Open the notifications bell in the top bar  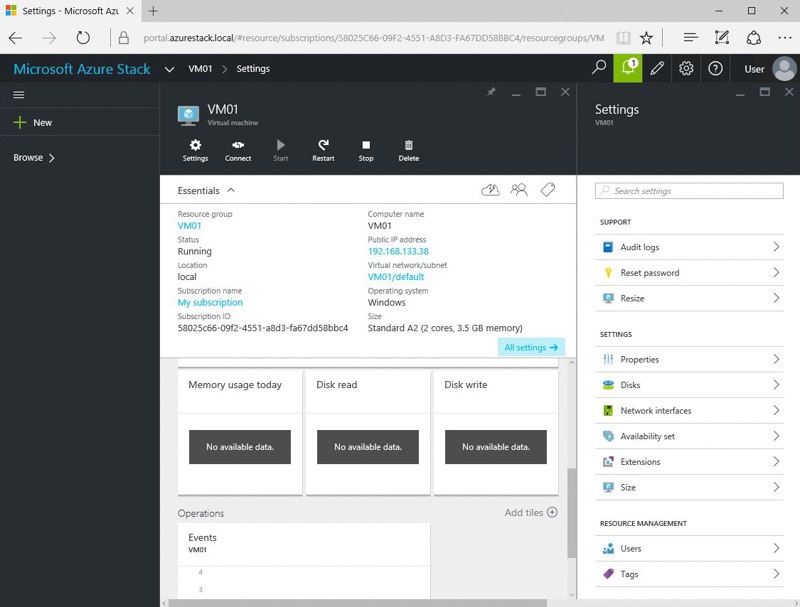pyautogui.click(x=626, y=68)
